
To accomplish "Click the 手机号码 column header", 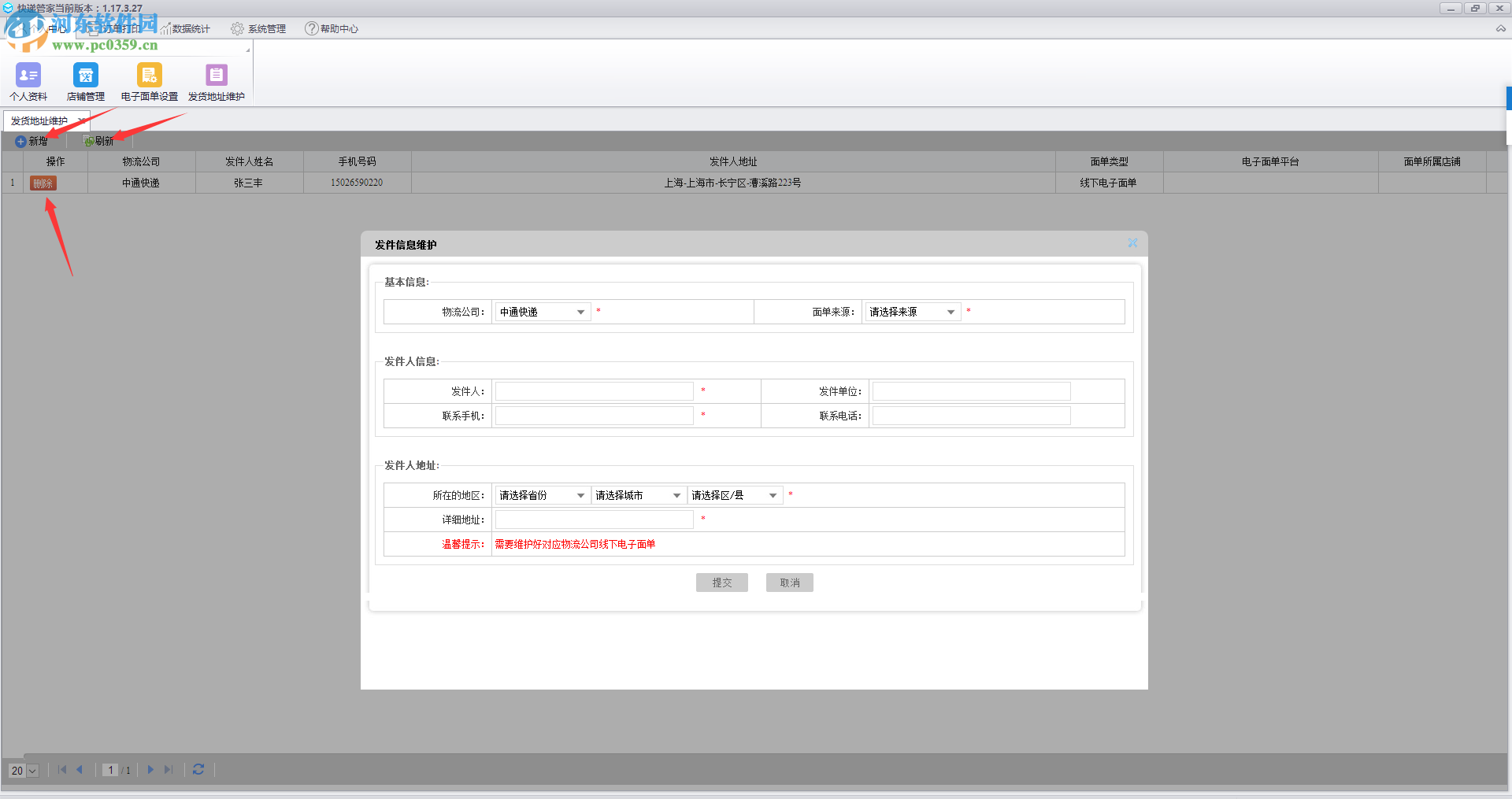I will pos(358,161).
